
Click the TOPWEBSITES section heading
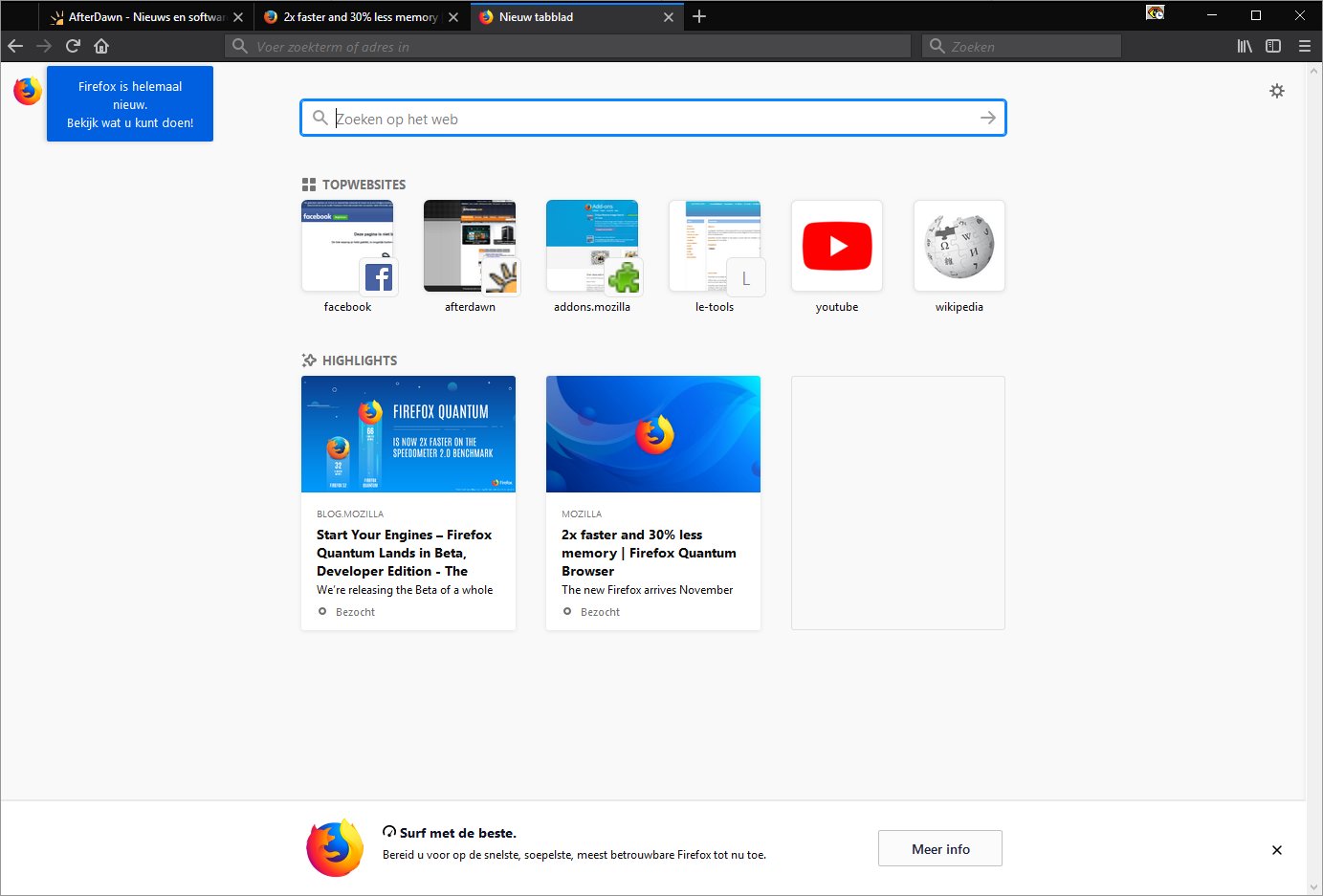click(x=364, y=185)
